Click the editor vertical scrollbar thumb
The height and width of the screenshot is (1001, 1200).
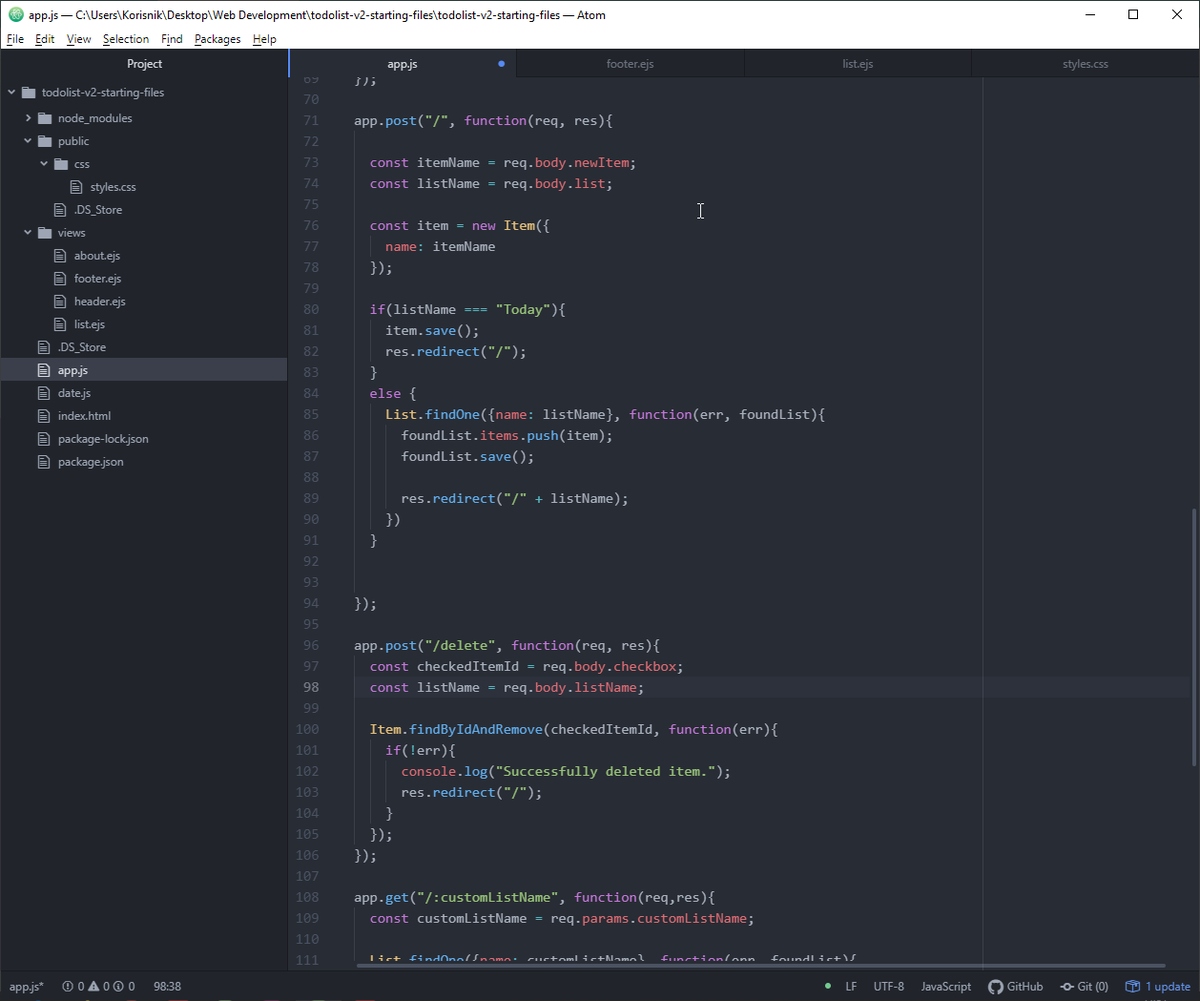tap(1195, 637)
